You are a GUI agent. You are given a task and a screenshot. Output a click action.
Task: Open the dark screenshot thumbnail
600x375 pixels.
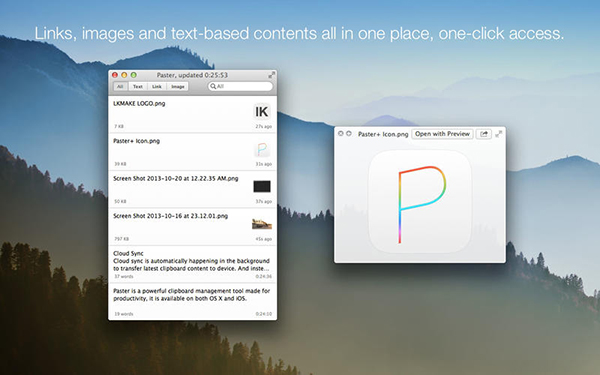point(262,186)
